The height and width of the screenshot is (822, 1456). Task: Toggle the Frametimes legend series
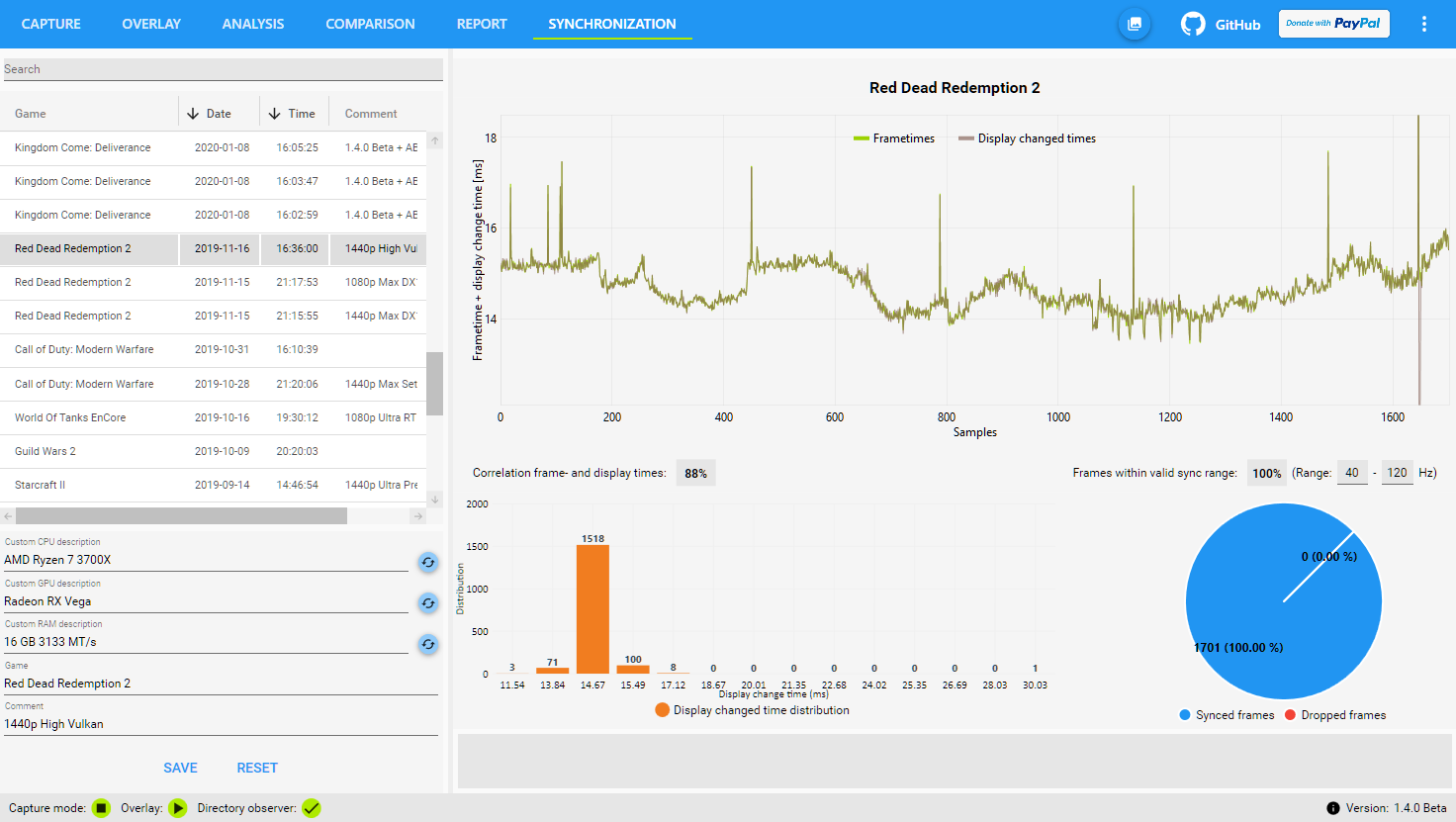pos(894,138)
